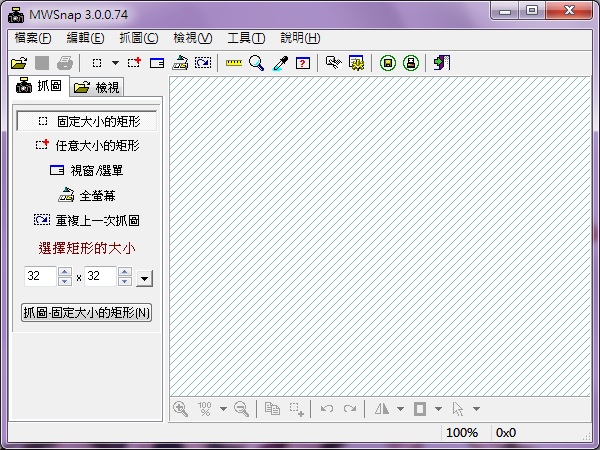Click the selection crop icon in bottom toolbar
Screen dimensions: 600x450
point(297,409)
